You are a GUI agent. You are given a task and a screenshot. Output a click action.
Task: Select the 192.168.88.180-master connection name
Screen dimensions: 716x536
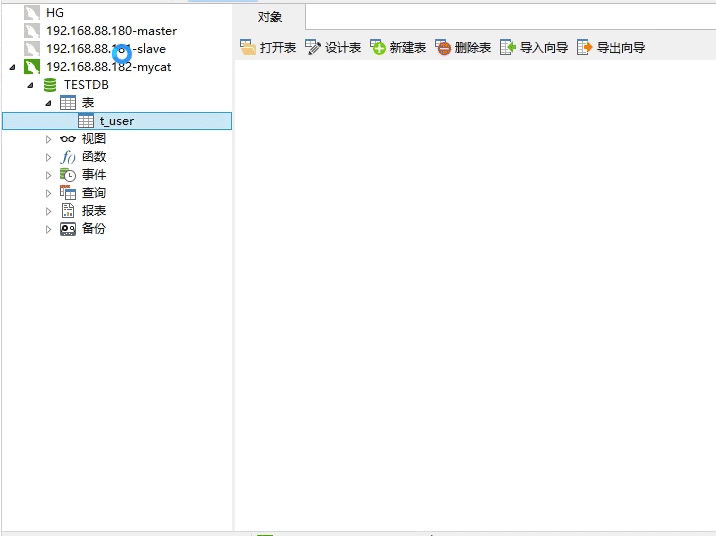[111, 31]
